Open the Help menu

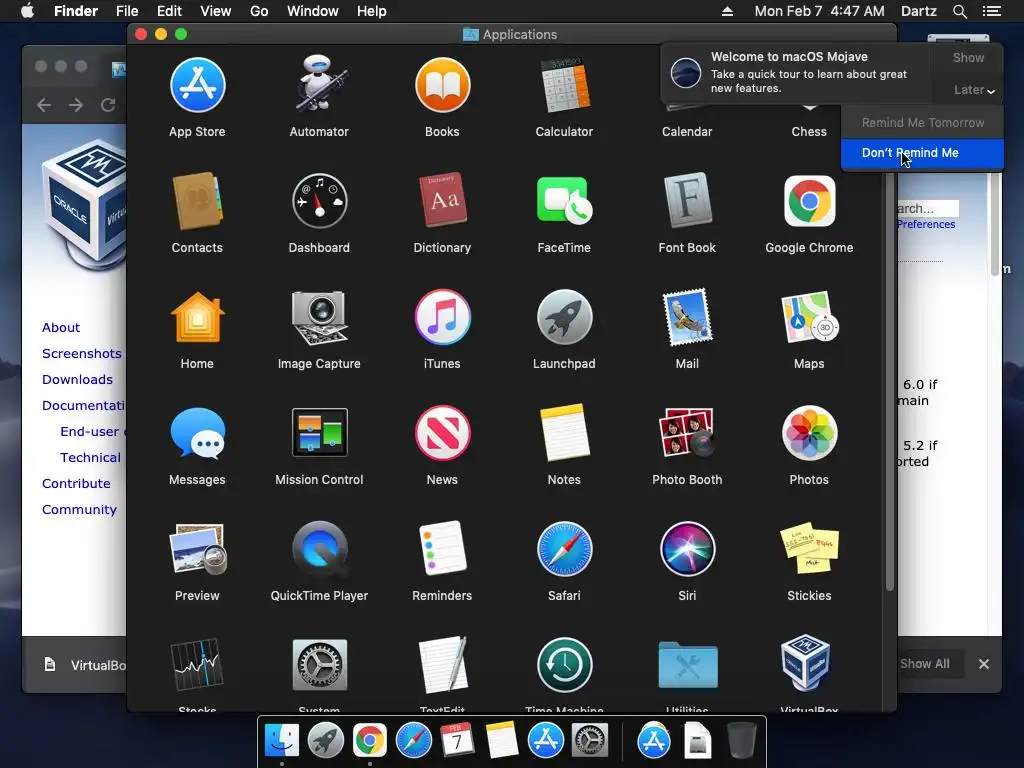372,11
